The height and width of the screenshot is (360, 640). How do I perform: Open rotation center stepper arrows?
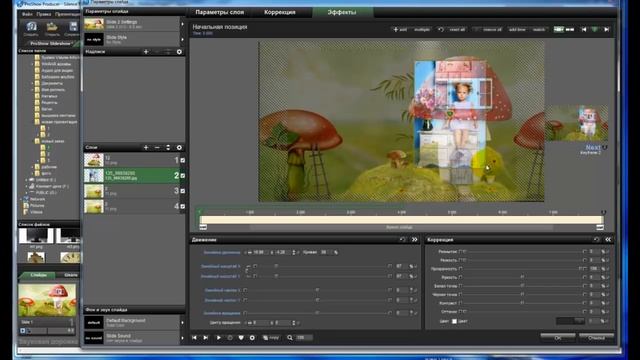293,322
